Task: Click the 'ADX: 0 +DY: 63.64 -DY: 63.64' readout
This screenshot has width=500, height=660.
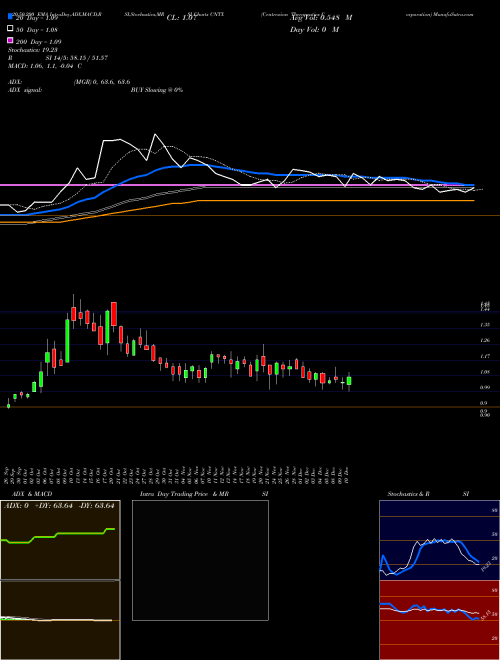Action: coord(59,506)
